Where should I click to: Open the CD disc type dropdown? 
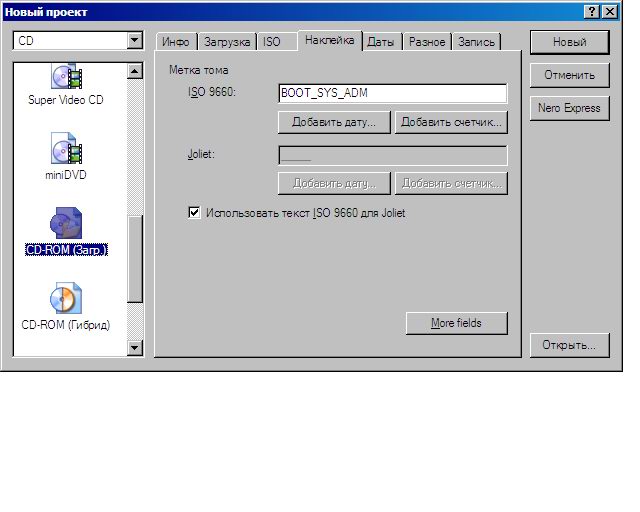[x=135, y=41]
